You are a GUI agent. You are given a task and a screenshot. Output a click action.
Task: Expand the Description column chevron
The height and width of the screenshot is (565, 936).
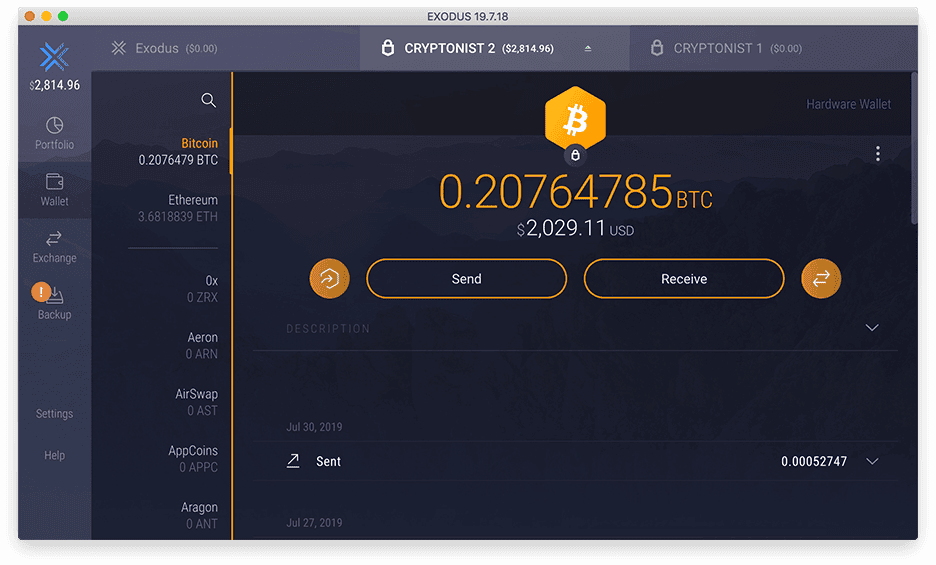(x=872, y=328)
